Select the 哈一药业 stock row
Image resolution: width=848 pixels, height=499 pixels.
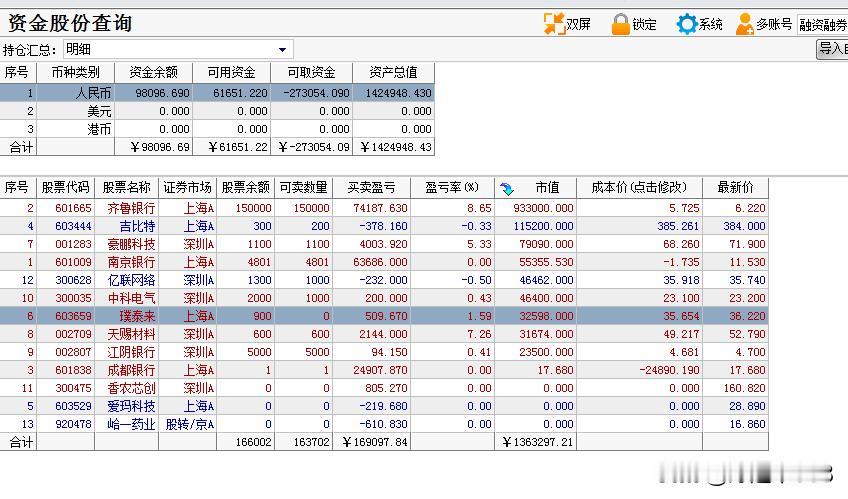[x=384, y=424]
